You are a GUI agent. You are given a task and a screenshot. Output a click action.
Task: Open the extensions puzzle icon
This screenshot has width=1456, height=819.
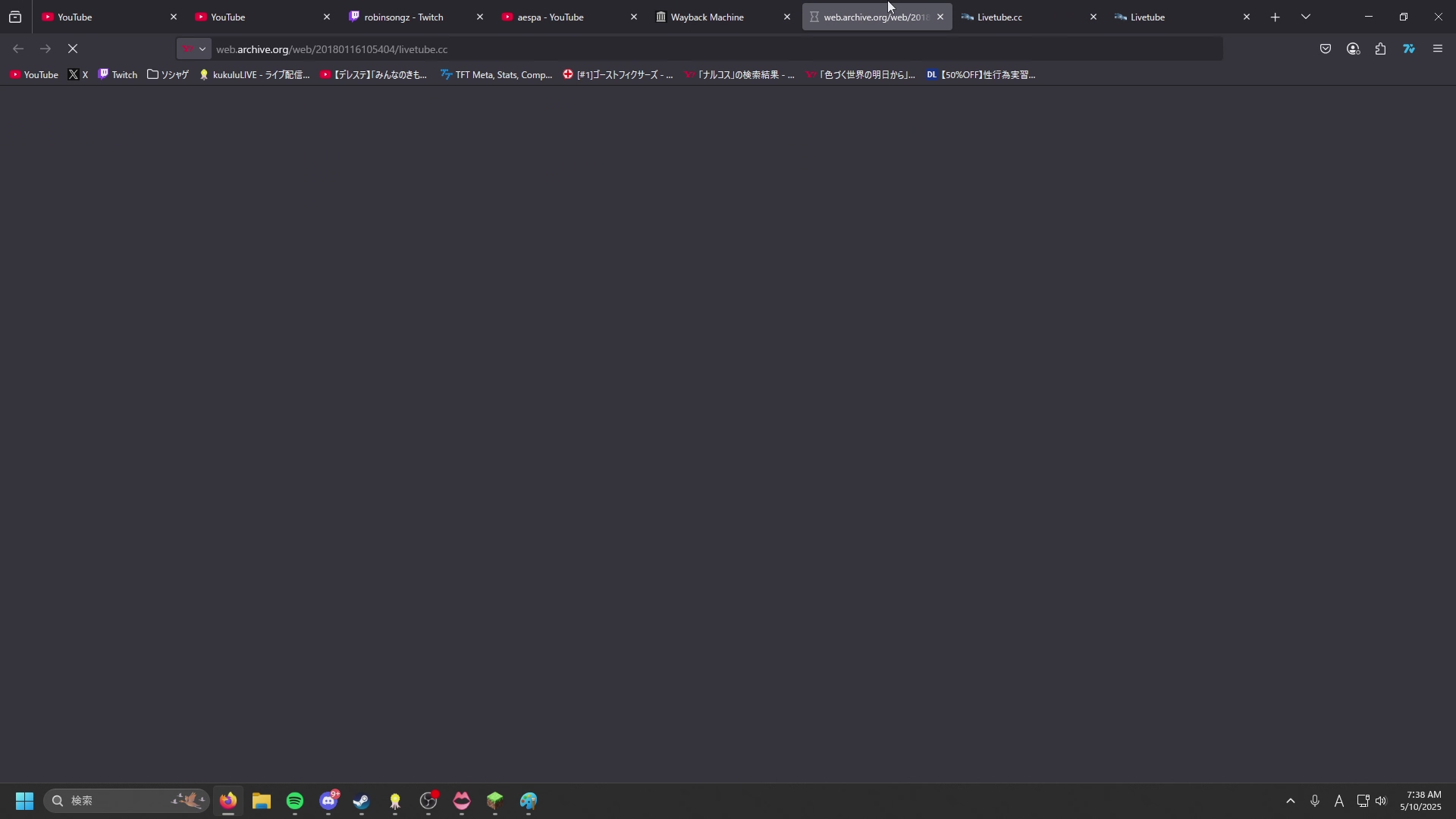pyautogui.click(x=1381, y=49)
